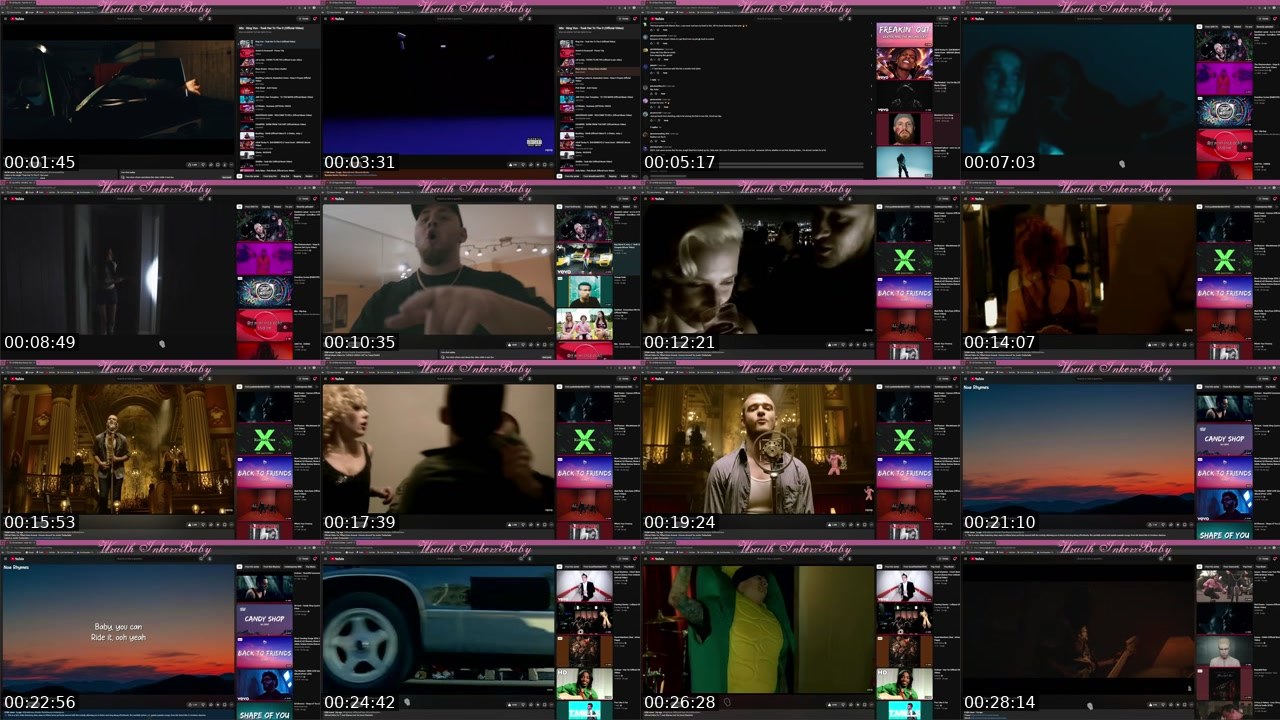Click the like button in the 00:19:24 frame
This screenshot has height=720, width=1280.
coord(833,524)
